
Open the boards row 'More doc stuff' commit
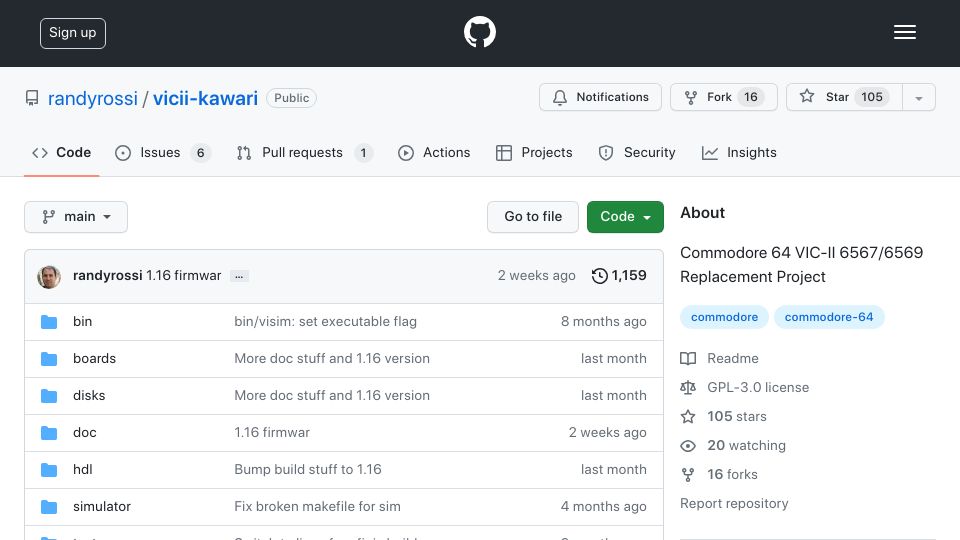[x=332, y=358]
